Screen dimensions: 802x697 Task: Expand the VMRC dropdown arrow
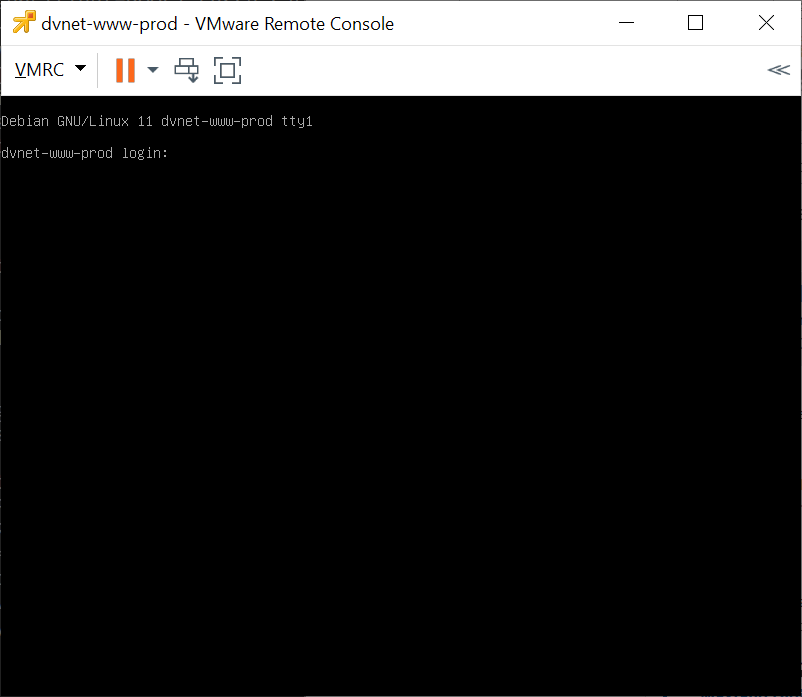(80, 69)
